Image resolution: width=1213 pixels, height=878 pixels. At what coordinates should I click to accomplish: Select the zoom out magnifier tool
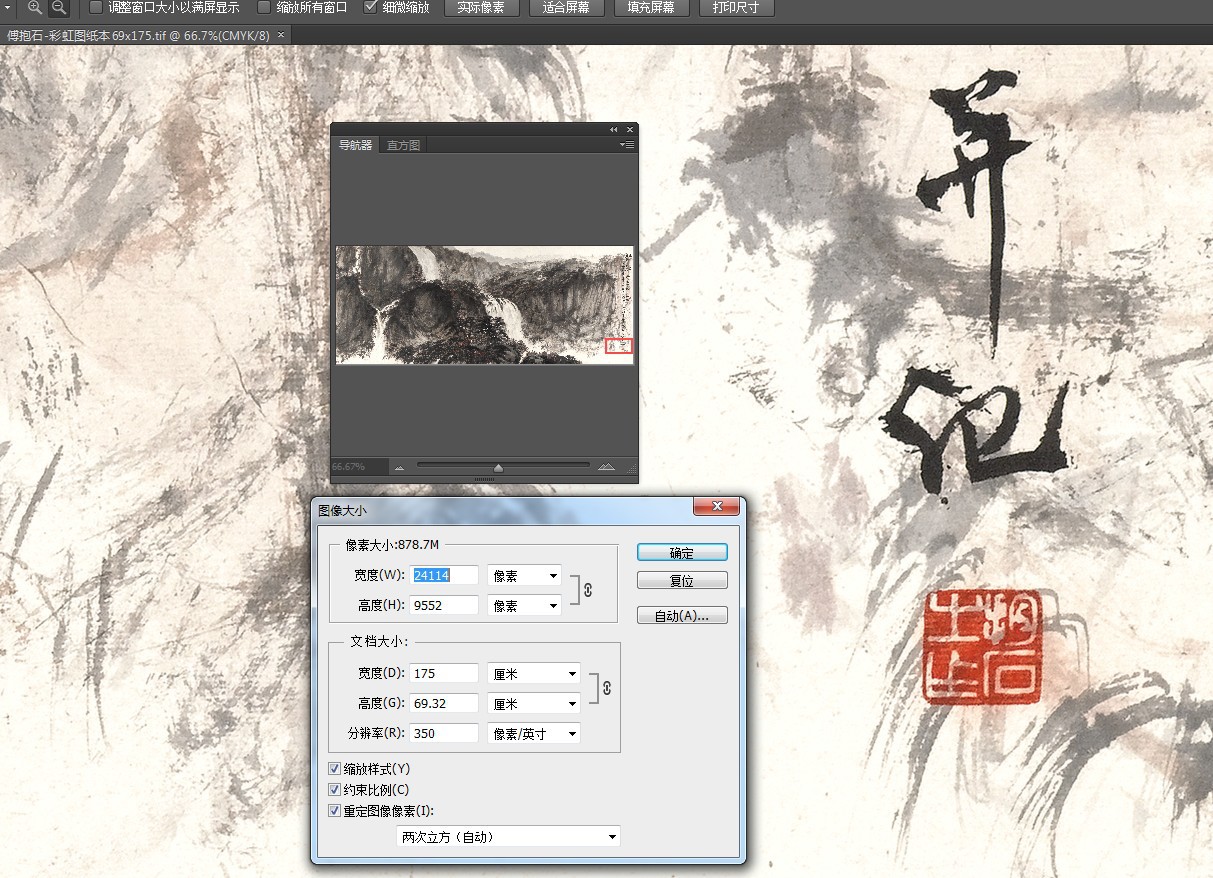click(59, 8)
